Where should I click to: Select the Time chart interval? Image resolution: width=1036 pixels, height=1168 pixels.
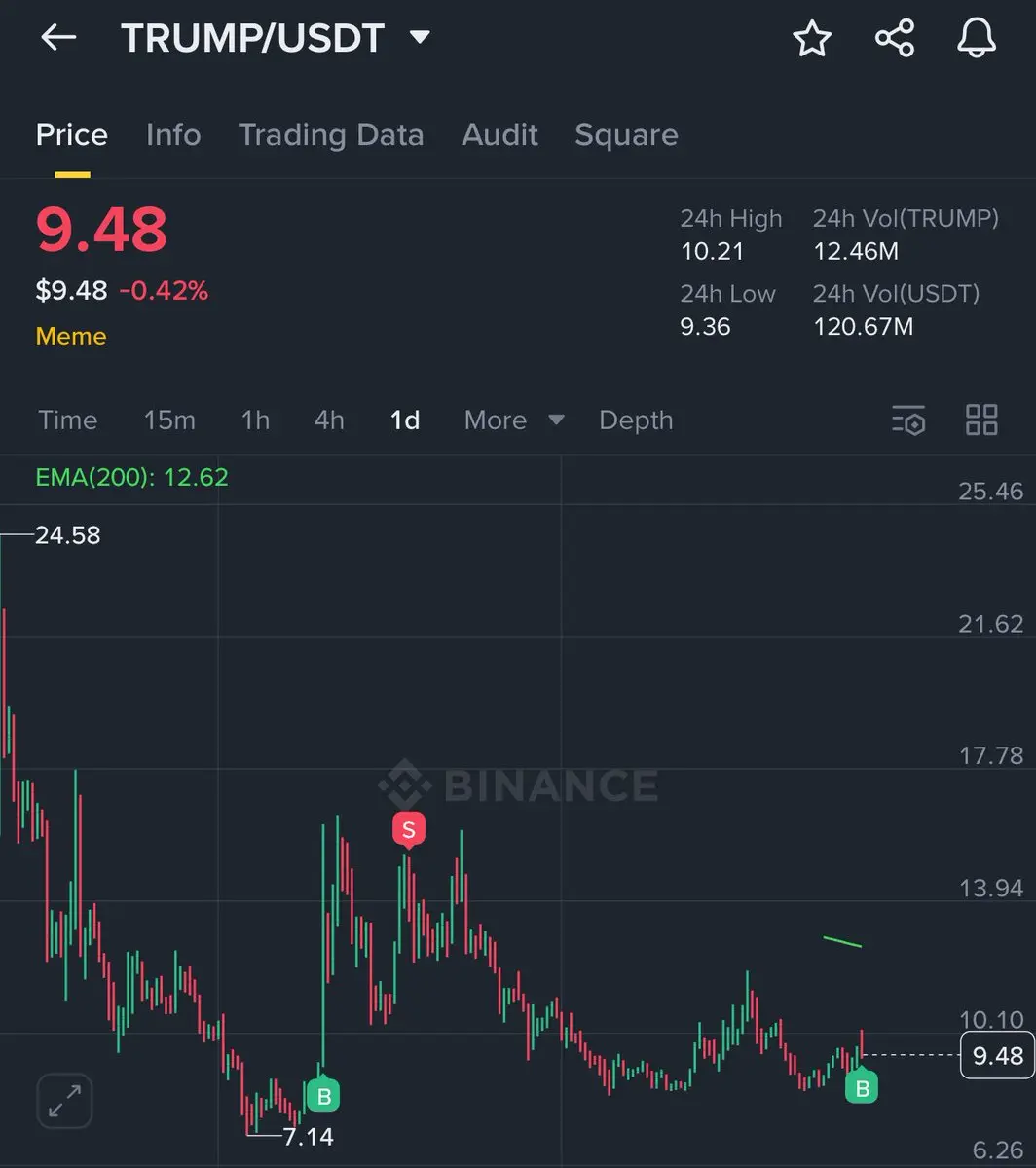(68, 420)
